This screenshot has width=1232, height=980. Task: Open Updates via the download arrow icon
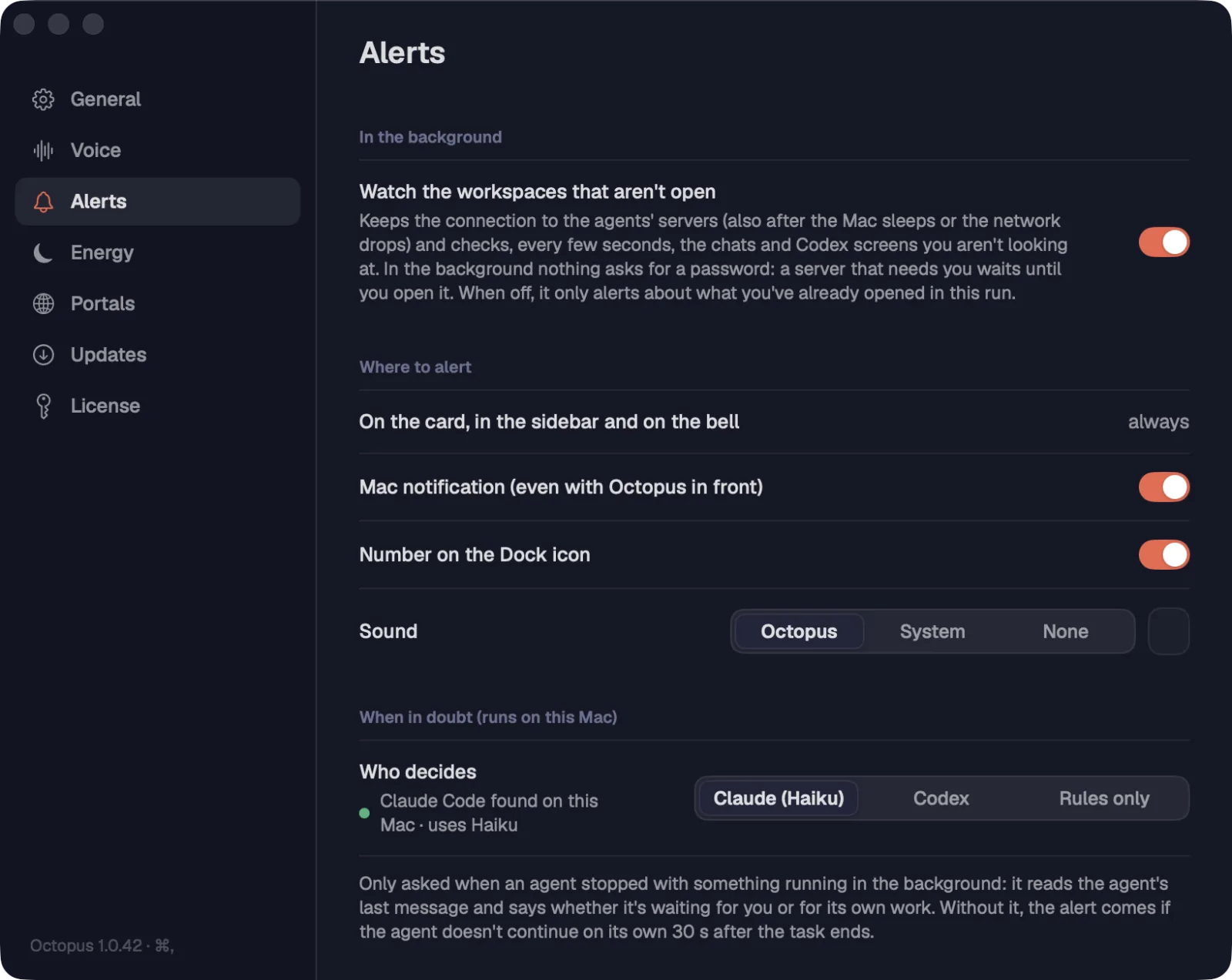(43, 355)
